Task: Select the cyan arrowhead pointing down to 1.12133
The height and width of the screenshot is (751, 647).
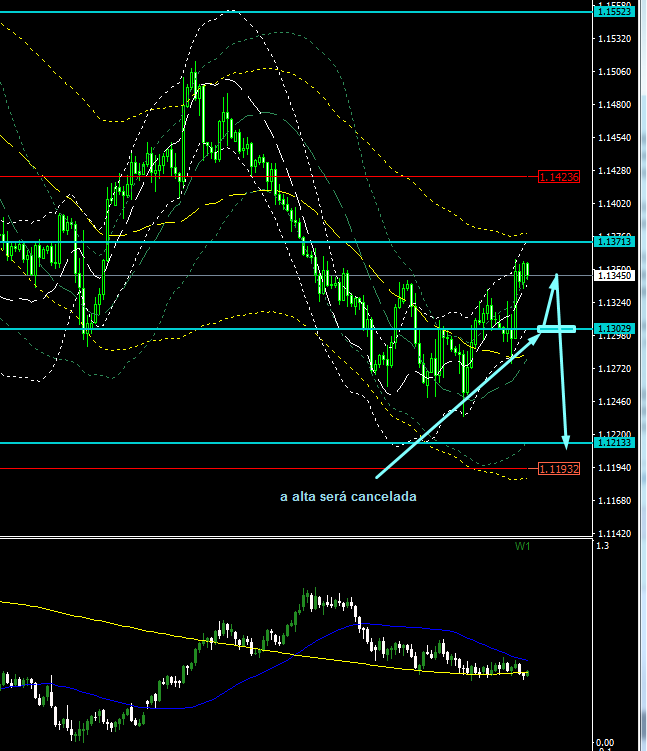Action: (x=566, y=438)
